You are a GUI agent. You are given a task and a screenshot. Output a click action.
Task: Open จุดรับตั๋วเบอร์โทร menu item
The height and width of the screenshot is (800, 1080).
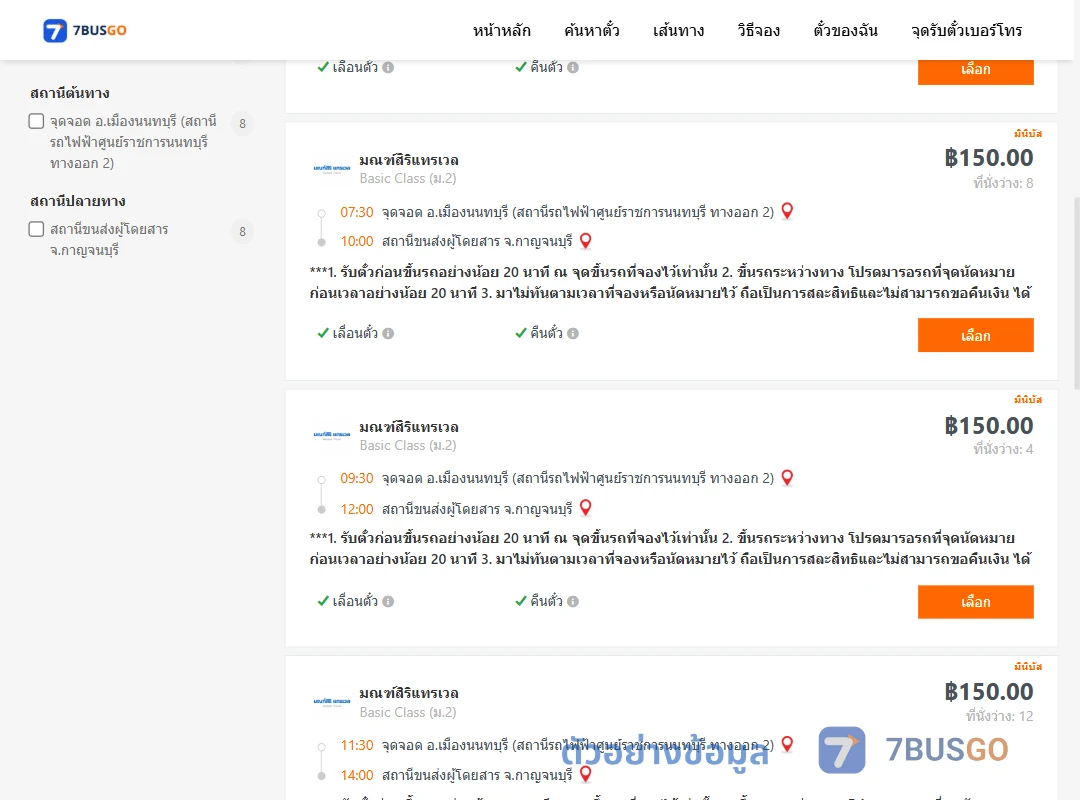[966, 30]
